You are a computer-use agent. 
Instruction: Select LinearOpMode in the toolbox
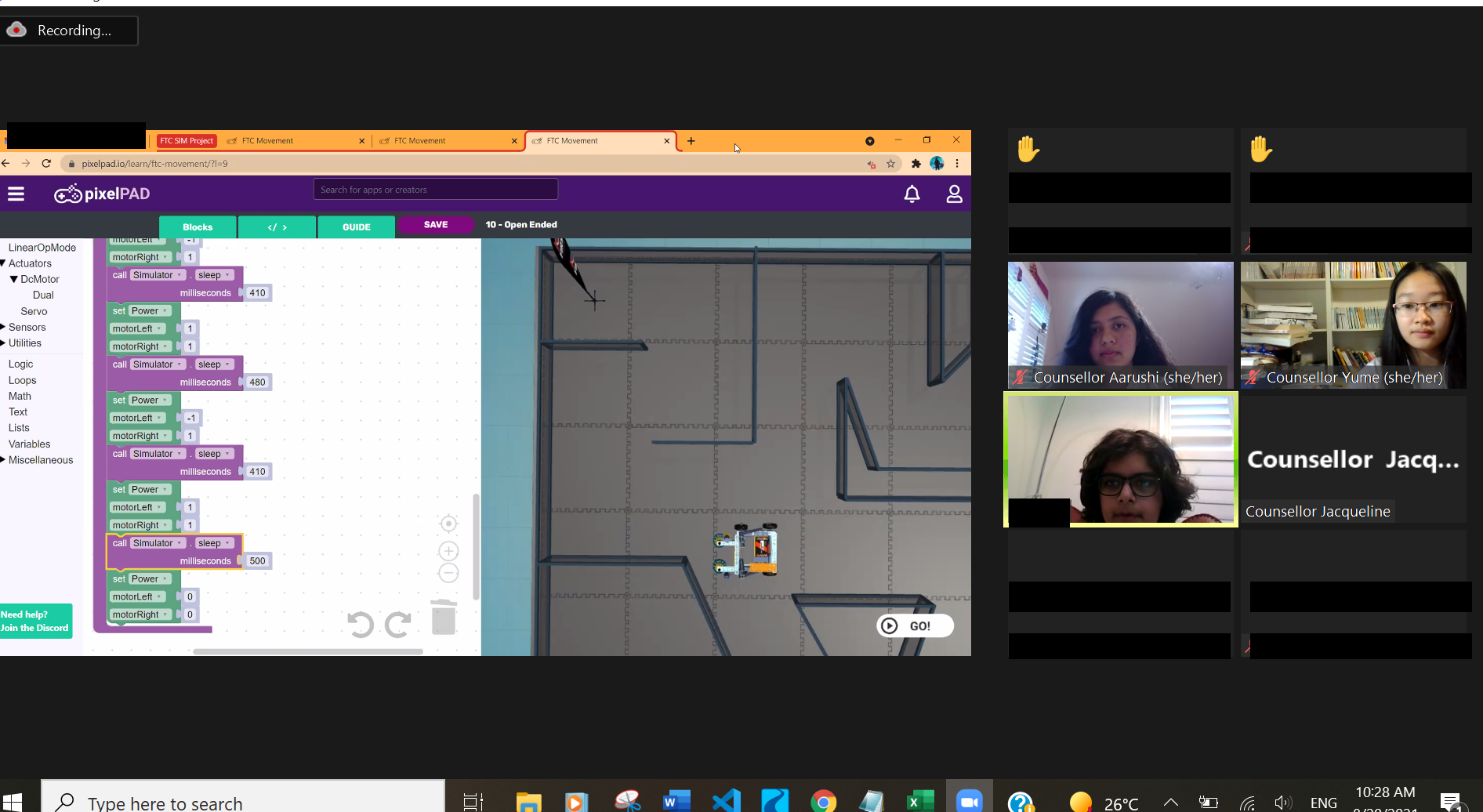coord(42,248)
